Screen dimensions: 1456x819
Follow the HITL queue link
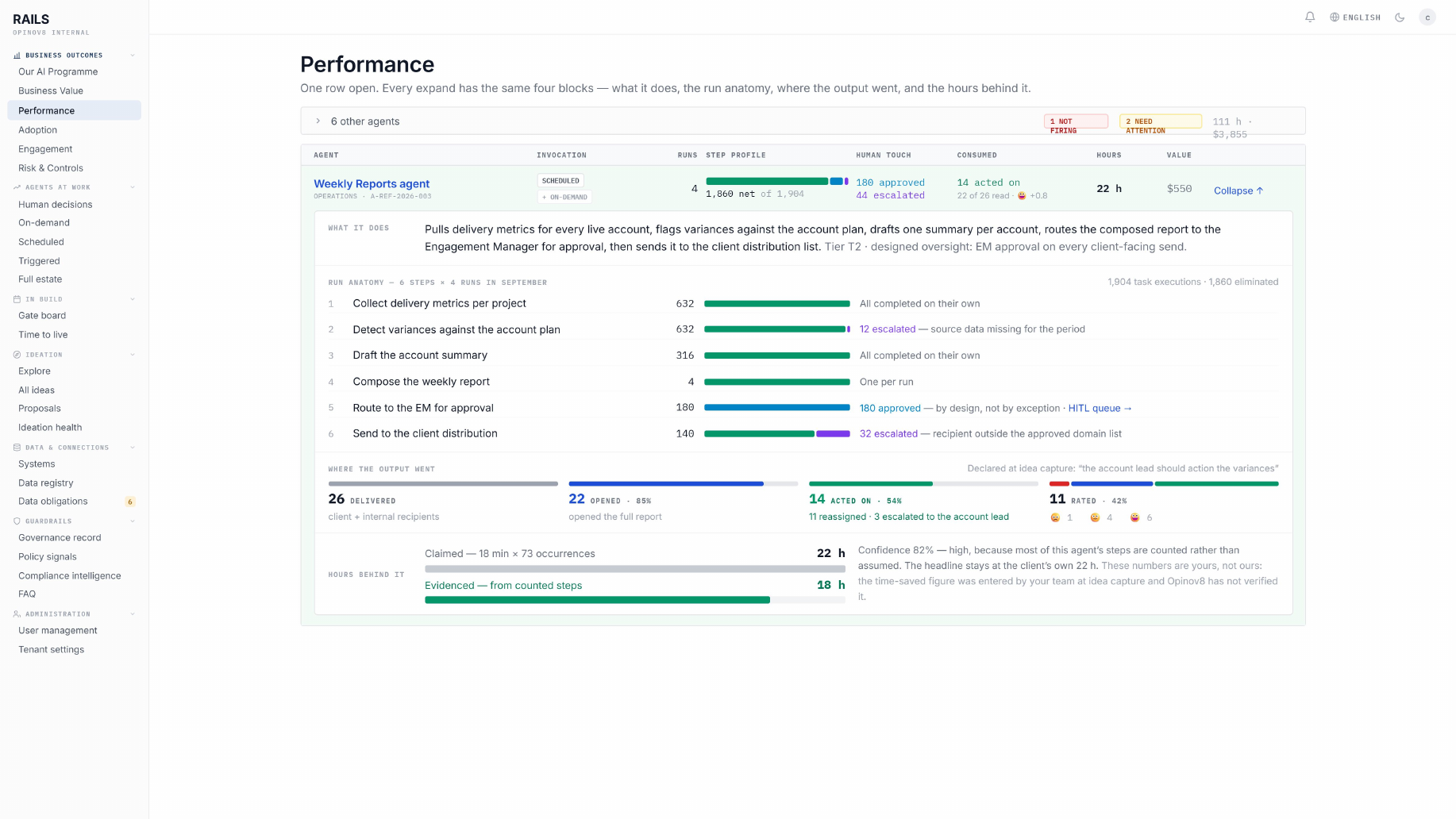click(1100, 408)
